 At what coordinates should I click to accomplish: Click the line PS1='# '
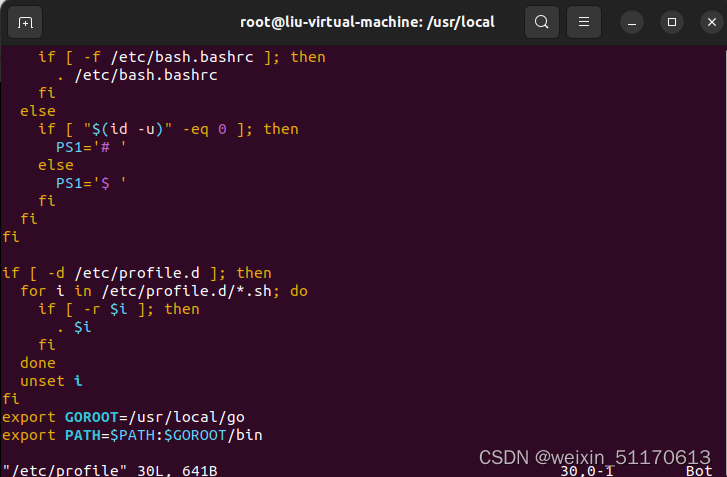pos(91,147)
